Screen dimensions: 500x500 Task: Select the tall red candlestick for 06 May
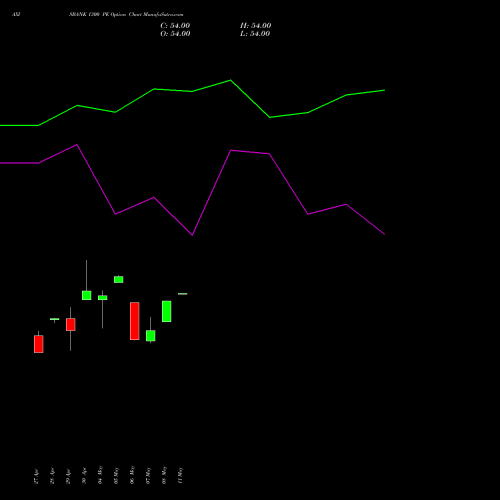(x=135, y=321)
